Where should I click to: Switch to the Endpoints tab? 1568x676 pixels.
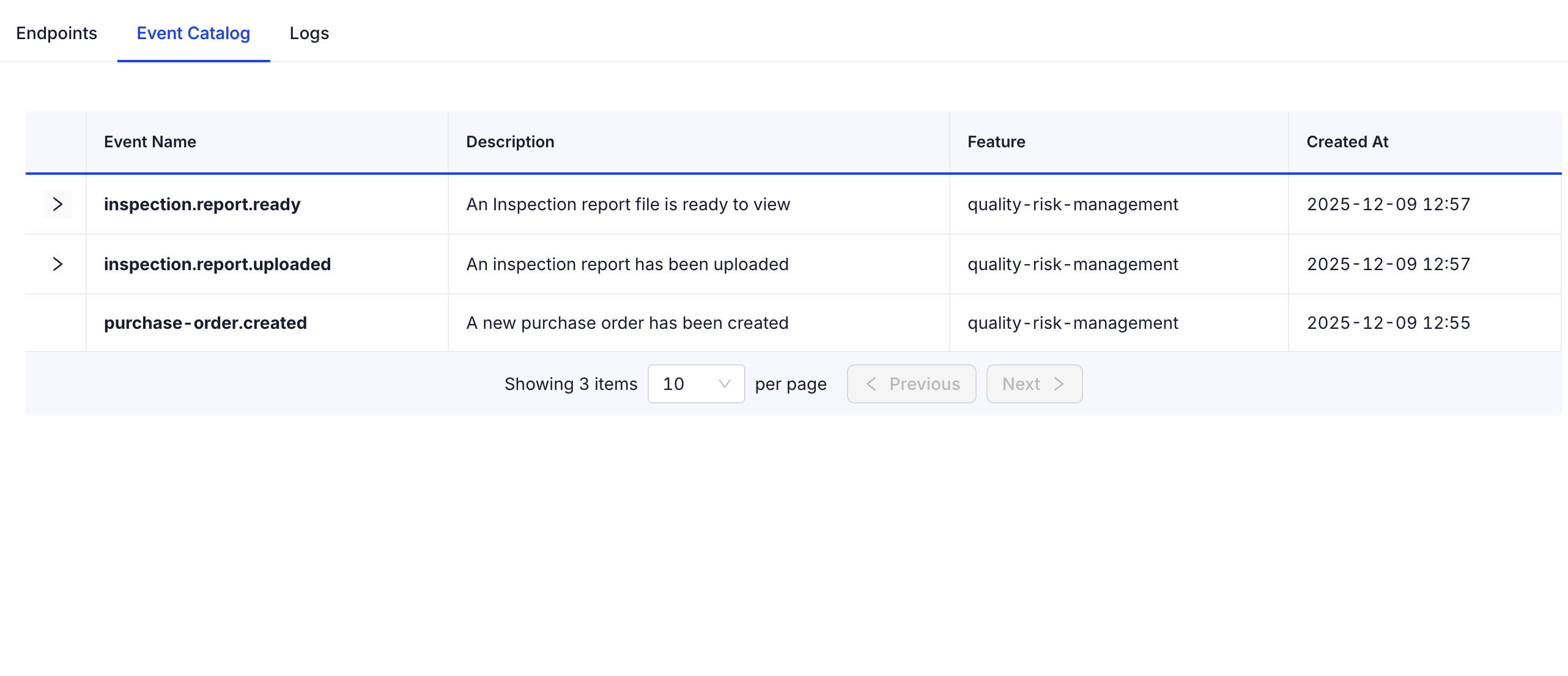coord(56,33)
